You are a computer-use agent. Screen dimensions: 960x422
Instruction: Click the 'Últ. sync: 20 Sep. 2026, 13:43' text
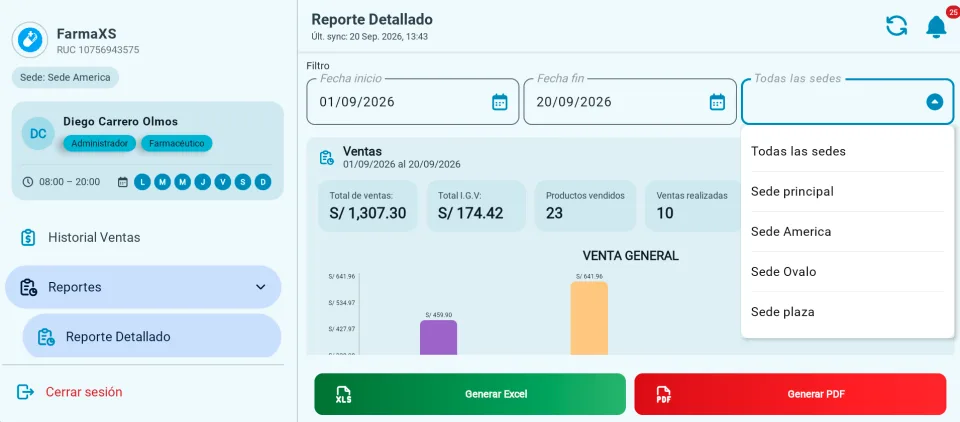370,37
